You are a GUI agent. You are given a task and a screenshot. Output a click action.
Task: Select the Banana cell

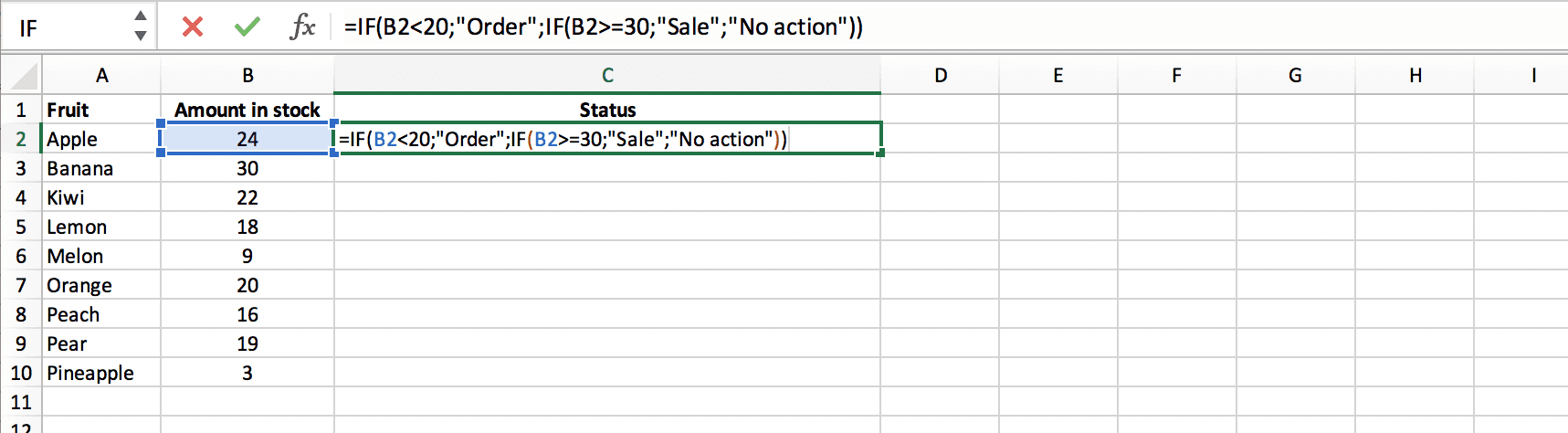pyautogui.click(x=101, y=168)
